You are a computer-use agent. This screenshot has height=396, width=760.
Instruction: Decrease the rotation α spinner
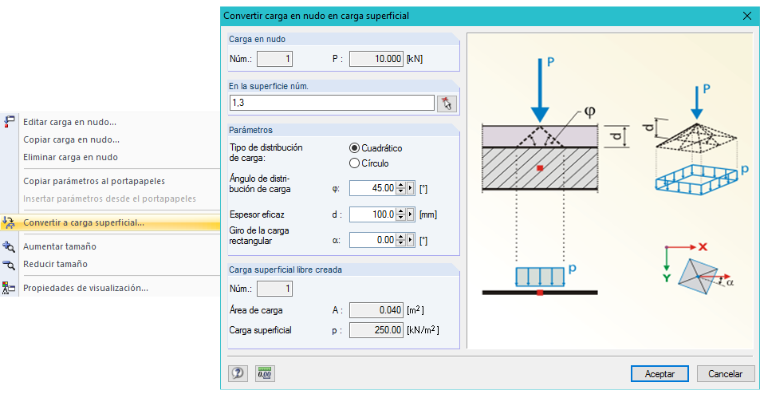401,243
